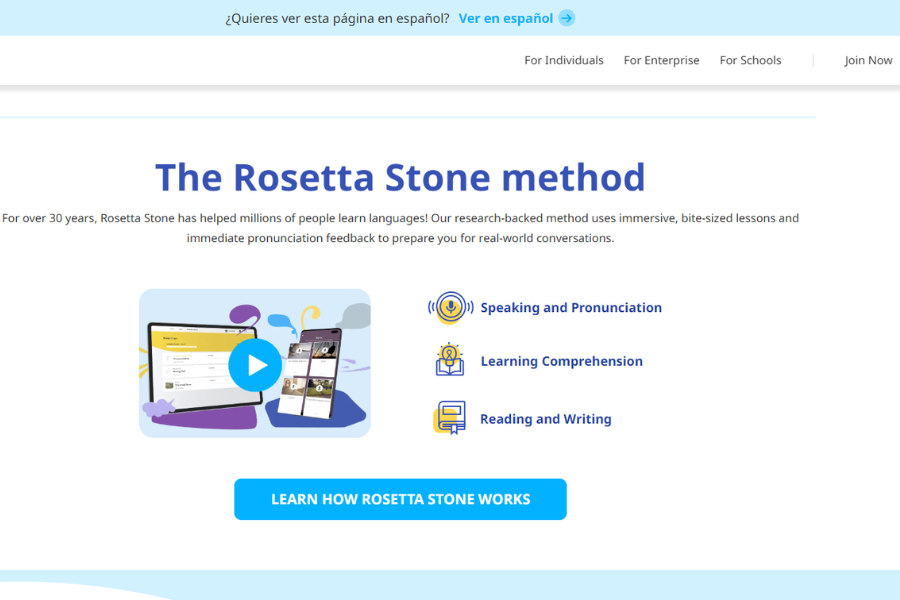The image size is (900, 600).
Task: Open the For Schools menu
Action: [750, 60]
